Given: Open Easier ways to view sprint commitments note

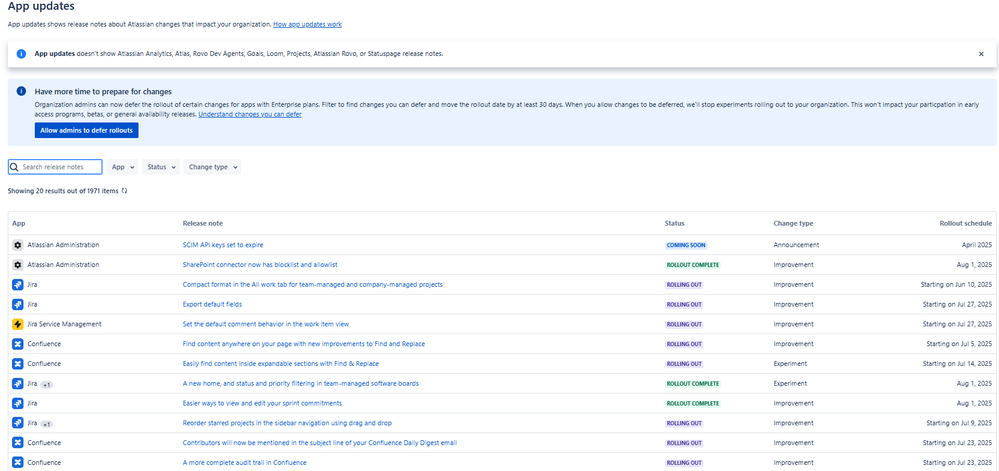Looking at the screenshot, I should click(x=262, y=403).
